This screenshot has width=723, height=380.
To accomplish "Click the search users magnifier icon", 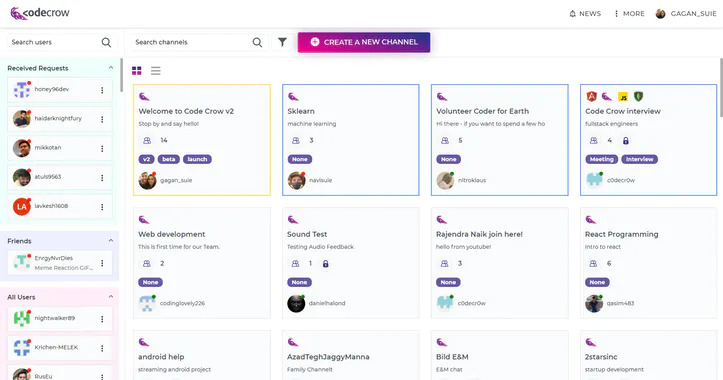I will (106, 42).
